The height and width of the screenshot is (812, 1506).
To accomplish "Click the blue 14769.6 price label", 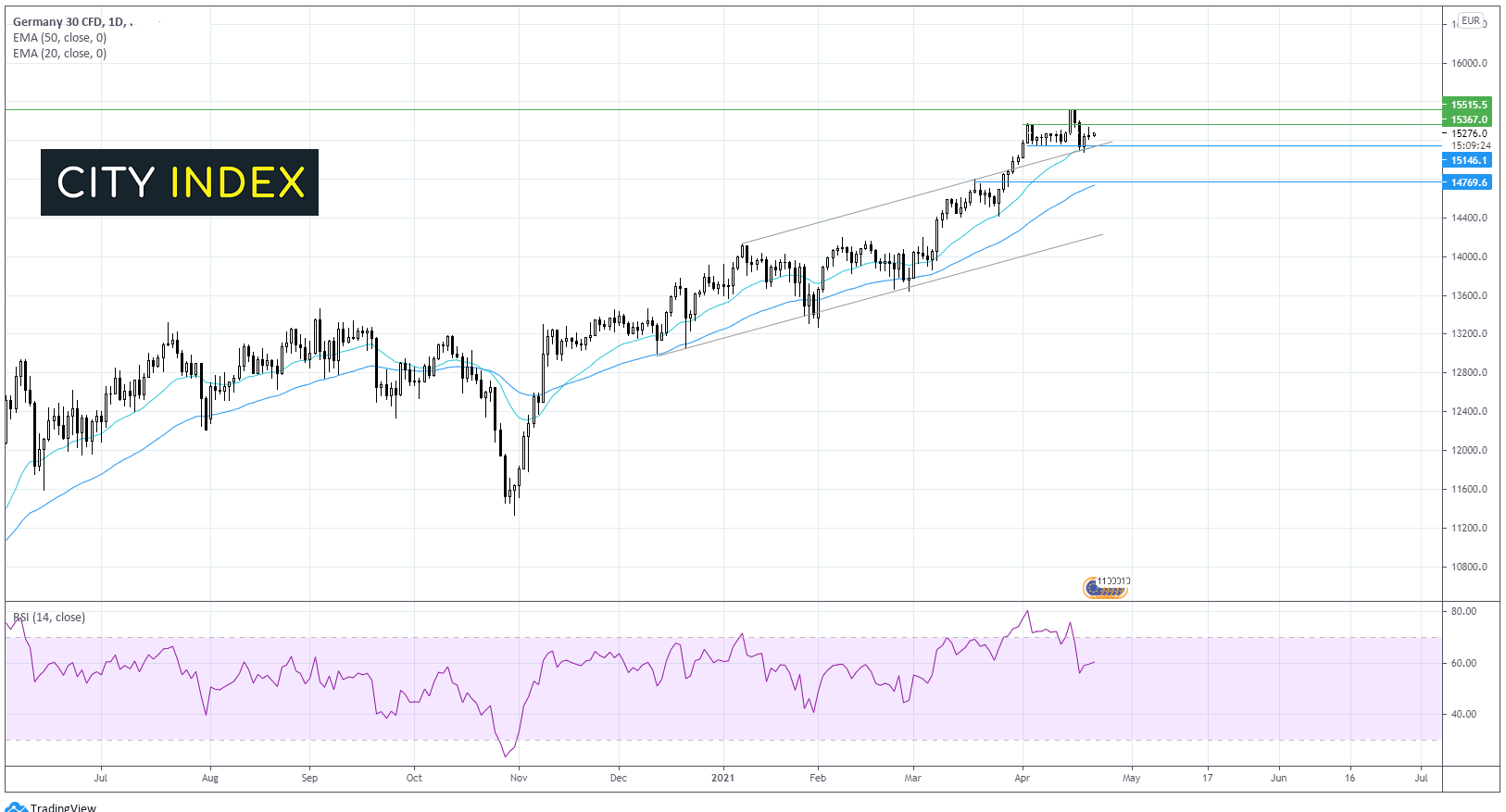I will (x=1468, y=182).
